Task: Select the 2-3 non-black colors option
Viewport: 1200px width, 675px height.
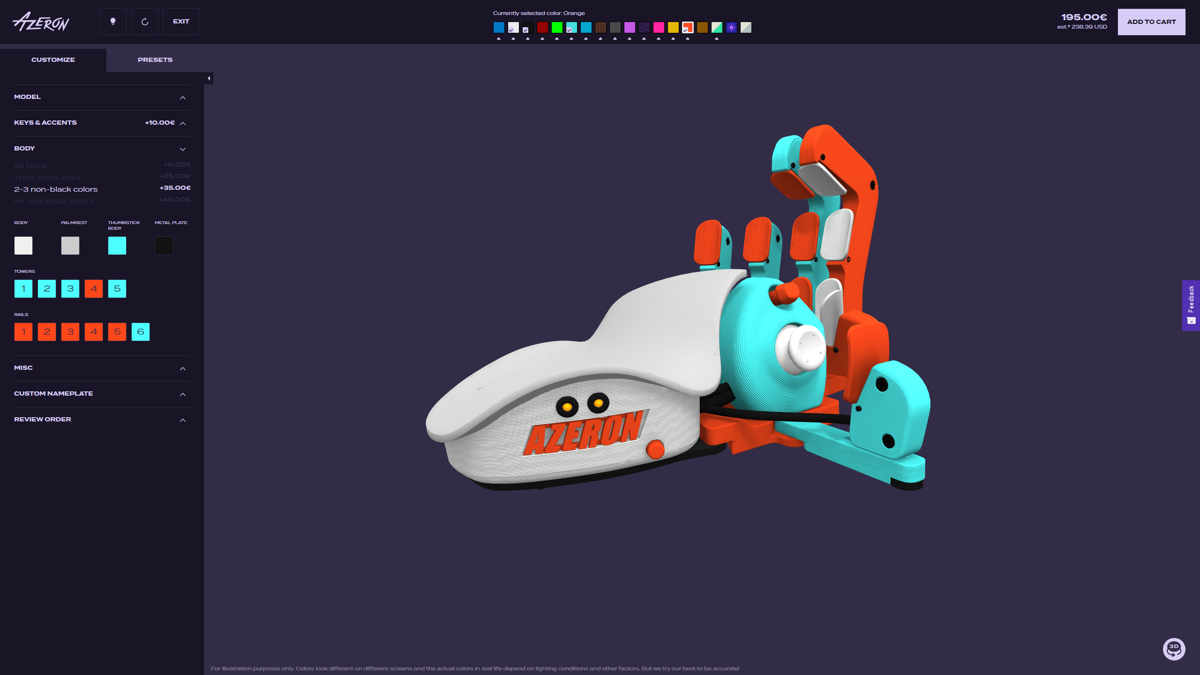Action: coord(102,189)
